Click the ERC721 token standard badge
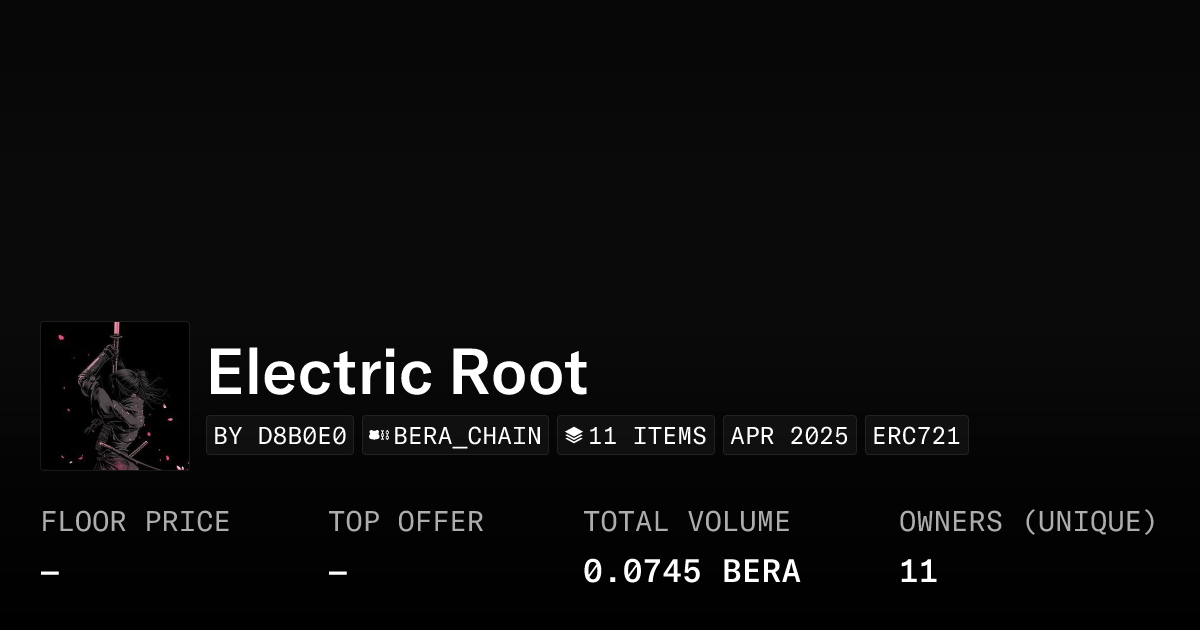This screenshot has width=1200, height=630. 916,435
